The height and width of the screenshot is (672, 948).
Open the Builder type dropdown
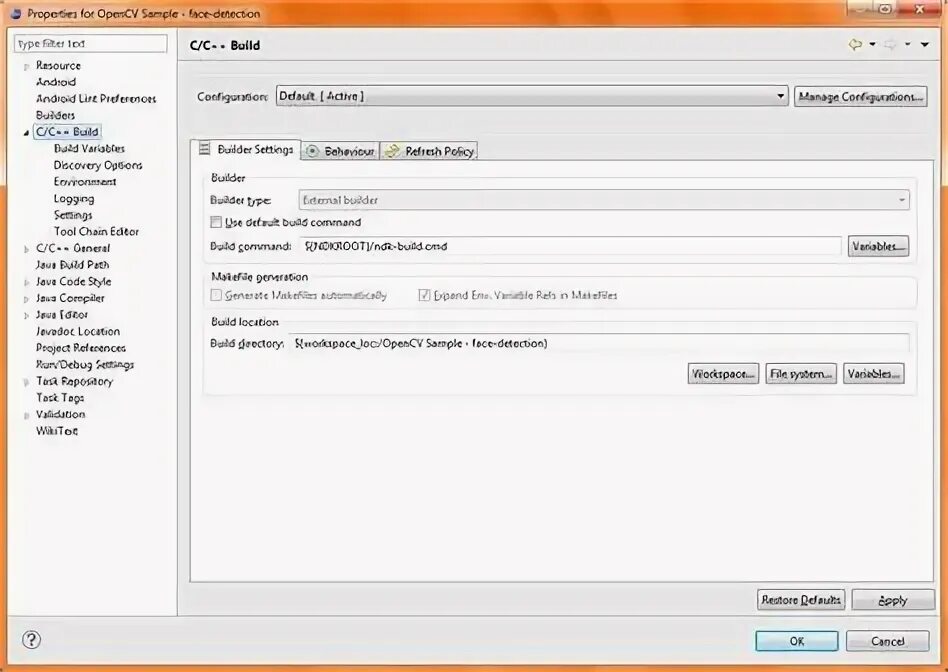tap(604, 200)
